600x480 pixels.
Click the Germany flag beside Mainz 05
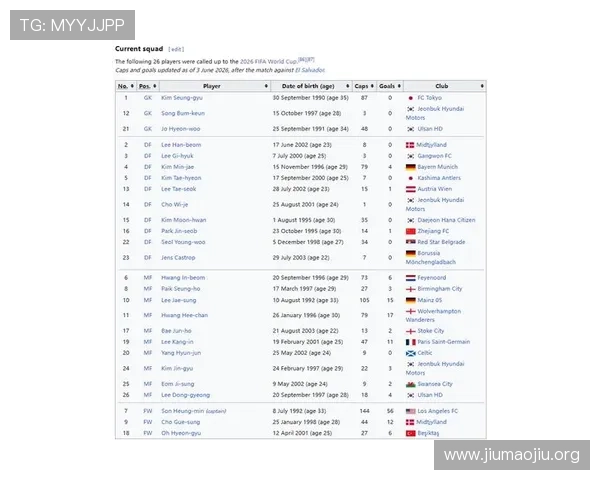pyautogui.click(x=411, y=300)
